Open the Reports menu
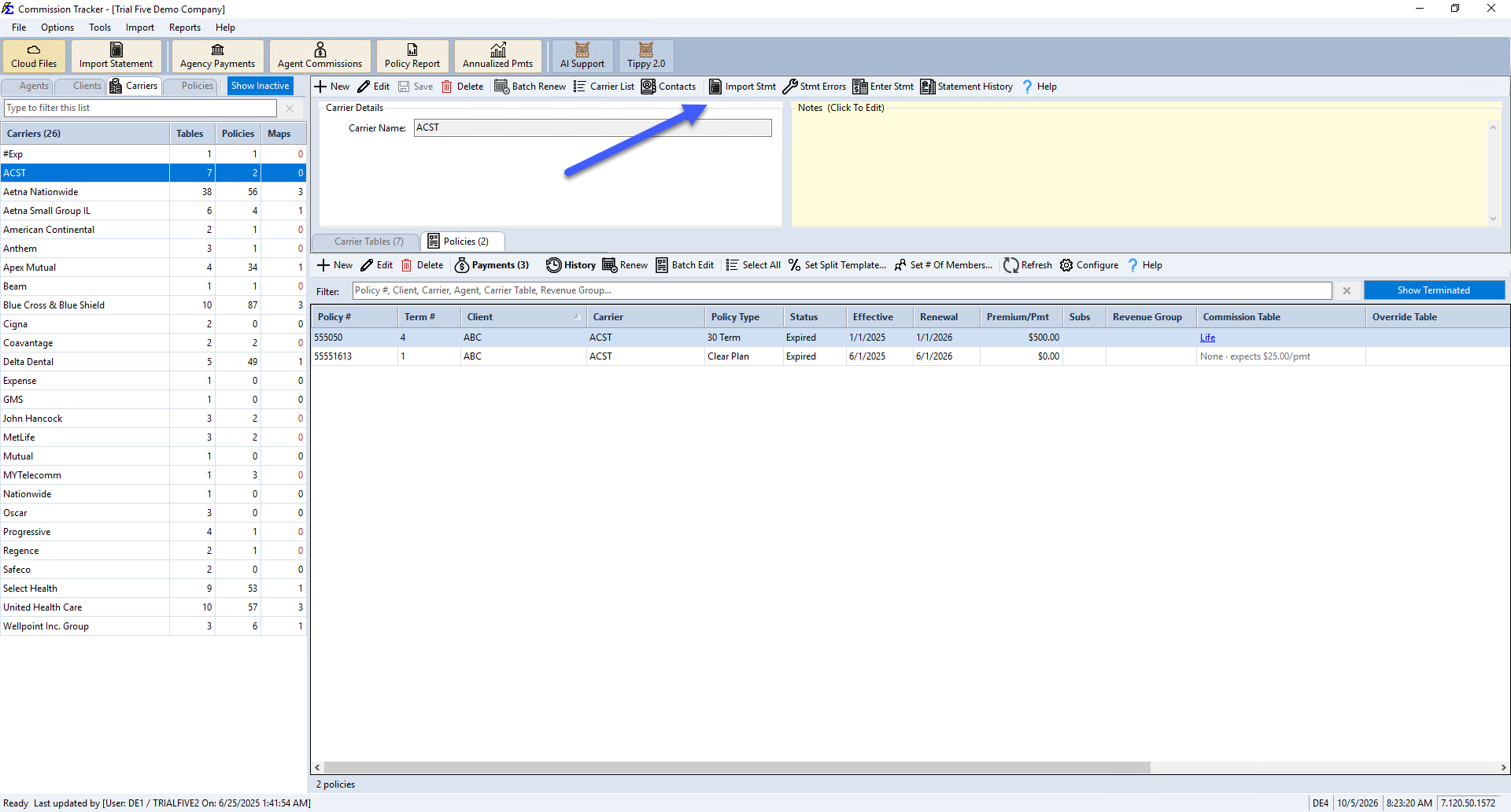Viewport: 1511px width, 812px height. 185,28
